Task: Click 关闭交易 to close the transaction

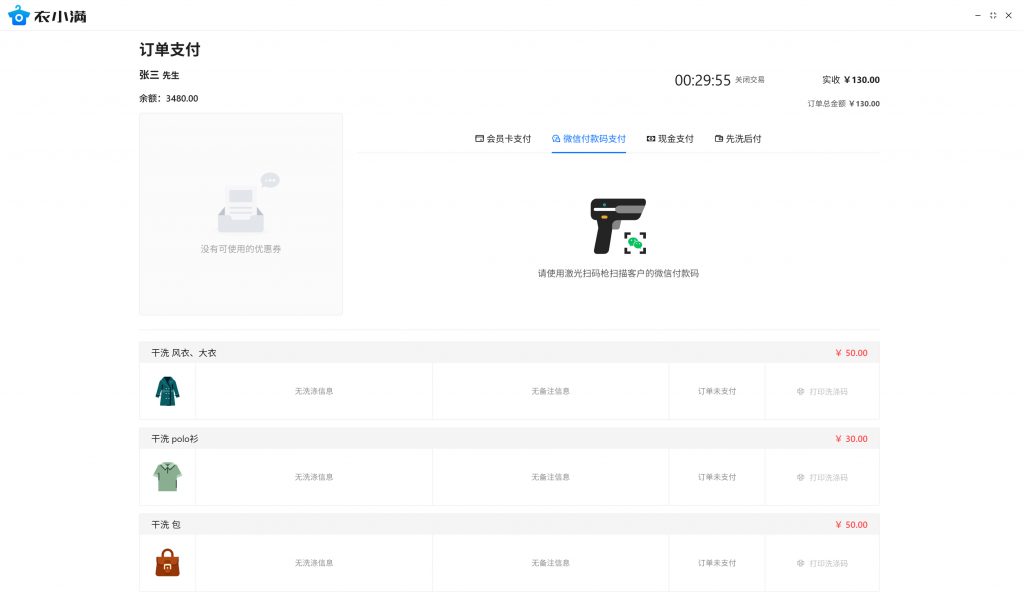Action: click(750, 79)
